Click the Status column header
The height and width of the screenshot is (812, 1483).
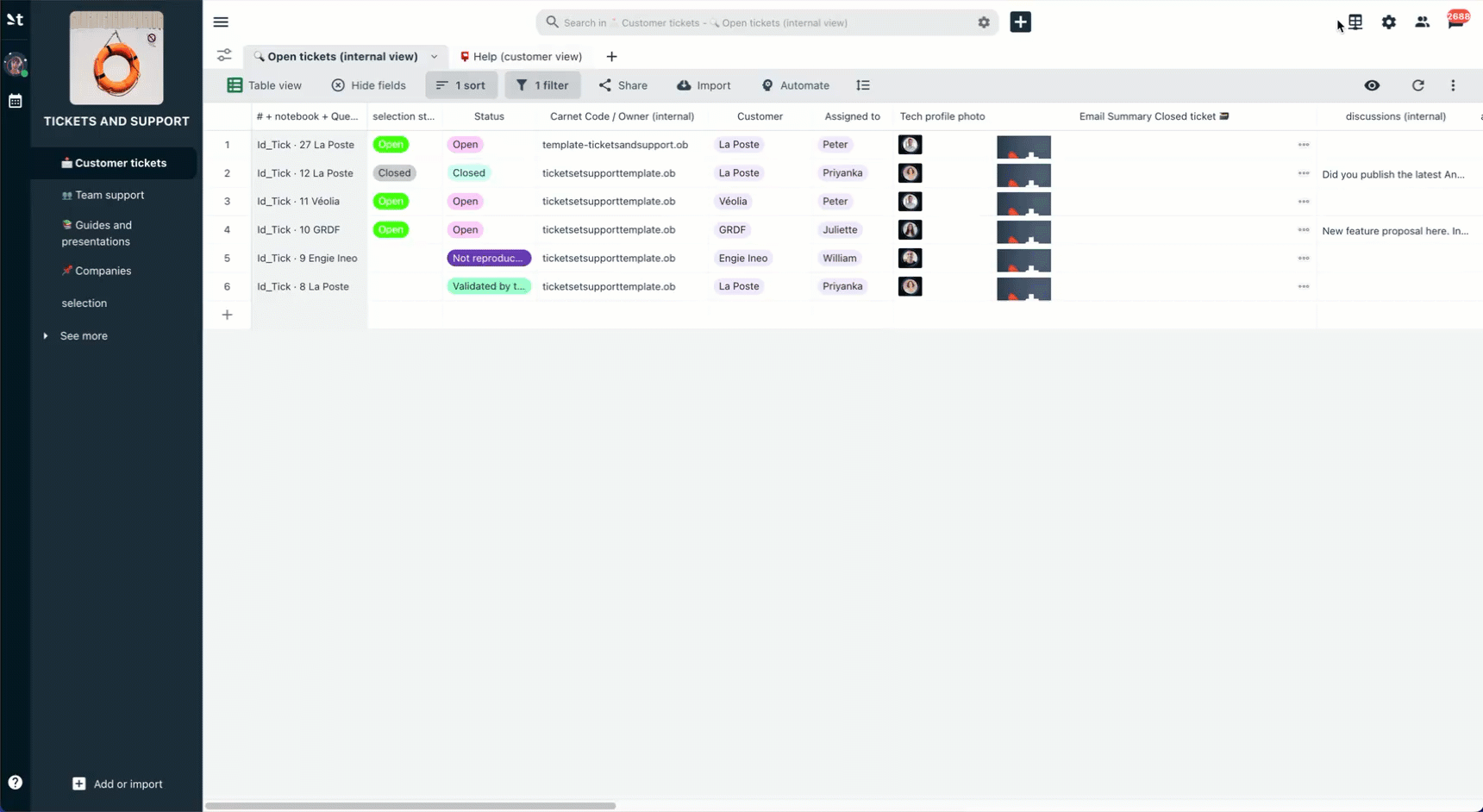(489, 116)
